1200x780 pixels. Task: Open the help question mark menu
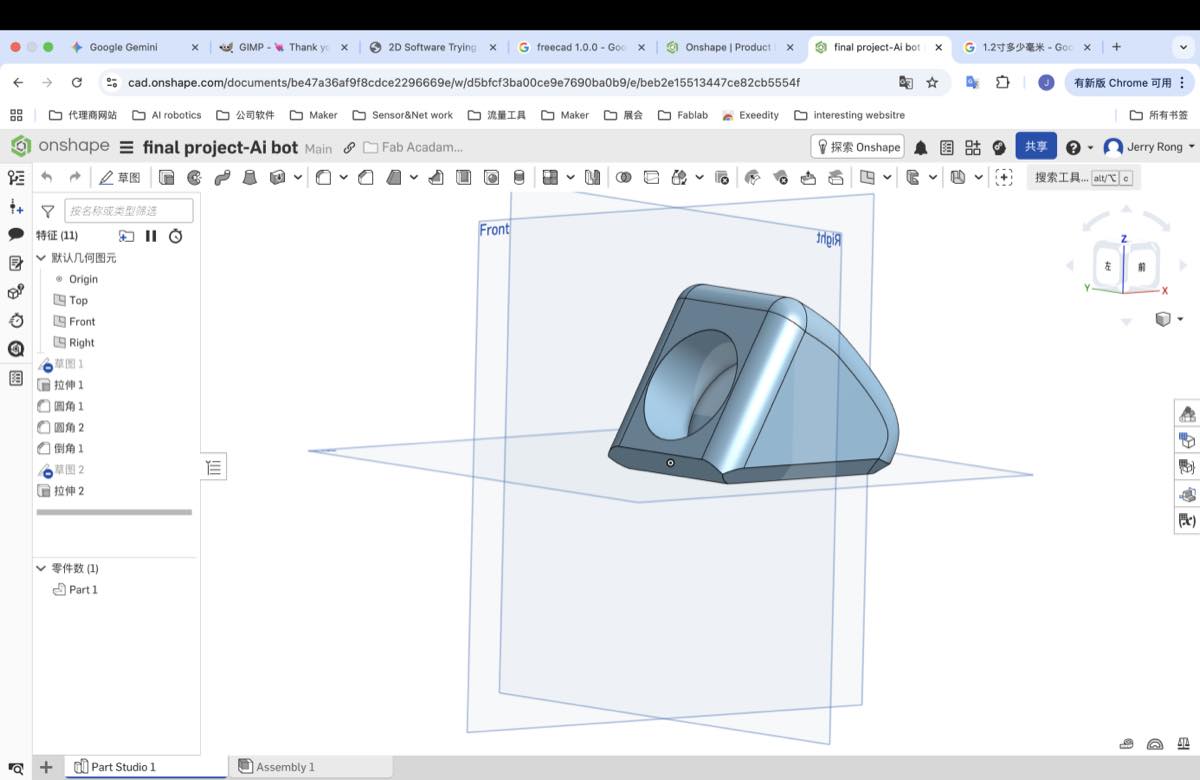1073,147
